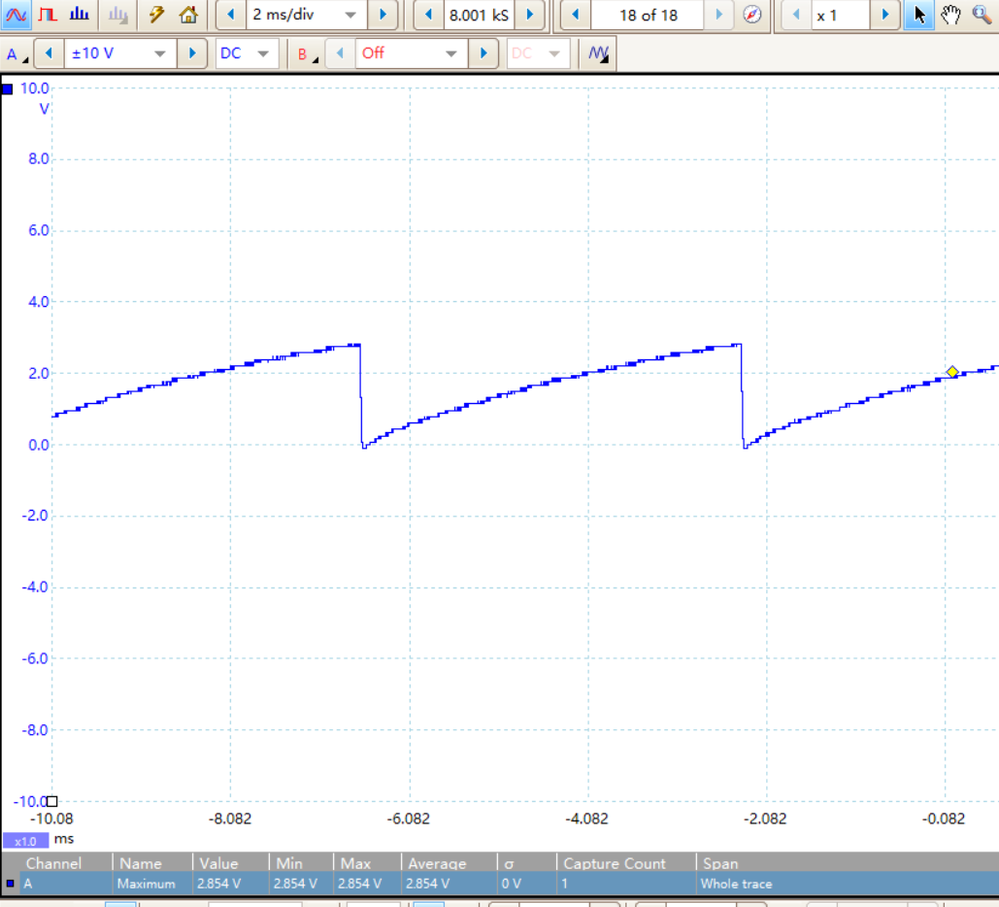Image resolution: width=999 pixels, height=907 pixels.
Task: Click the '18 of 18' buffer field
Action: click(x=648, y=15)
